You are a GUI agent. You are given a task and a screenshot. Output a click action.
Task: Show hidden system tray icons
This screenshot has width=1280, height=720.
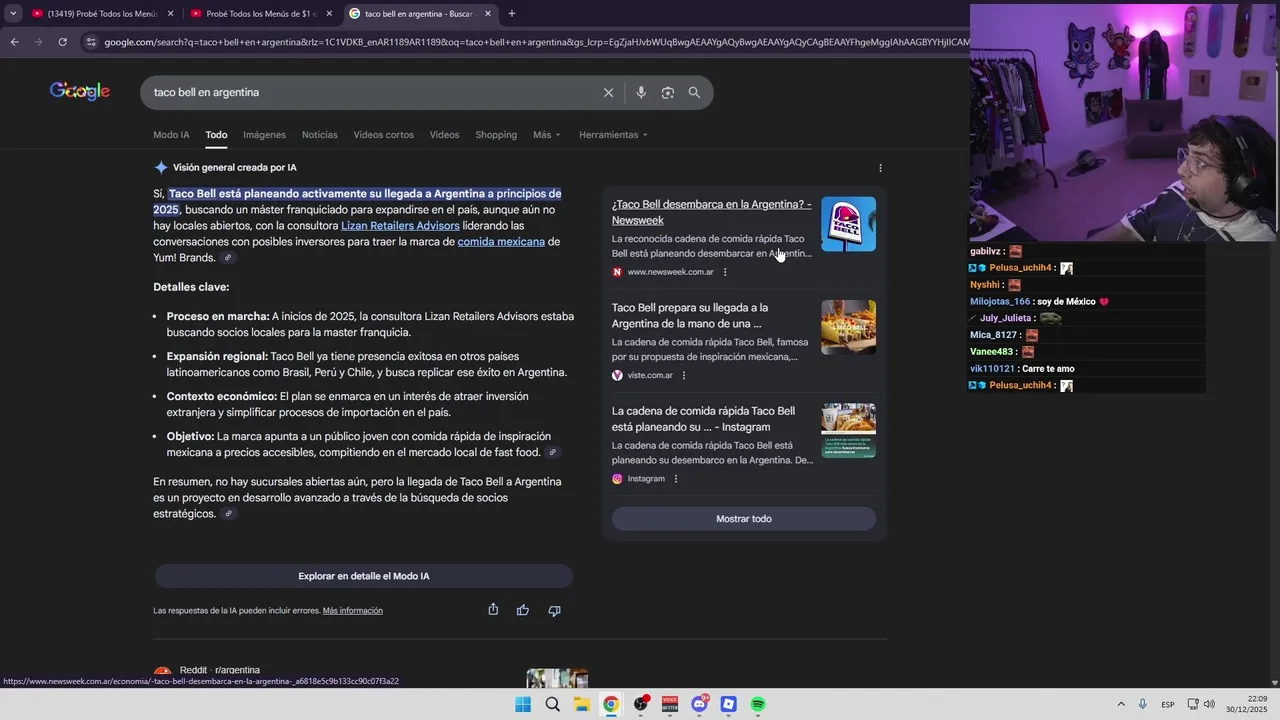[x=1120, y=705]
